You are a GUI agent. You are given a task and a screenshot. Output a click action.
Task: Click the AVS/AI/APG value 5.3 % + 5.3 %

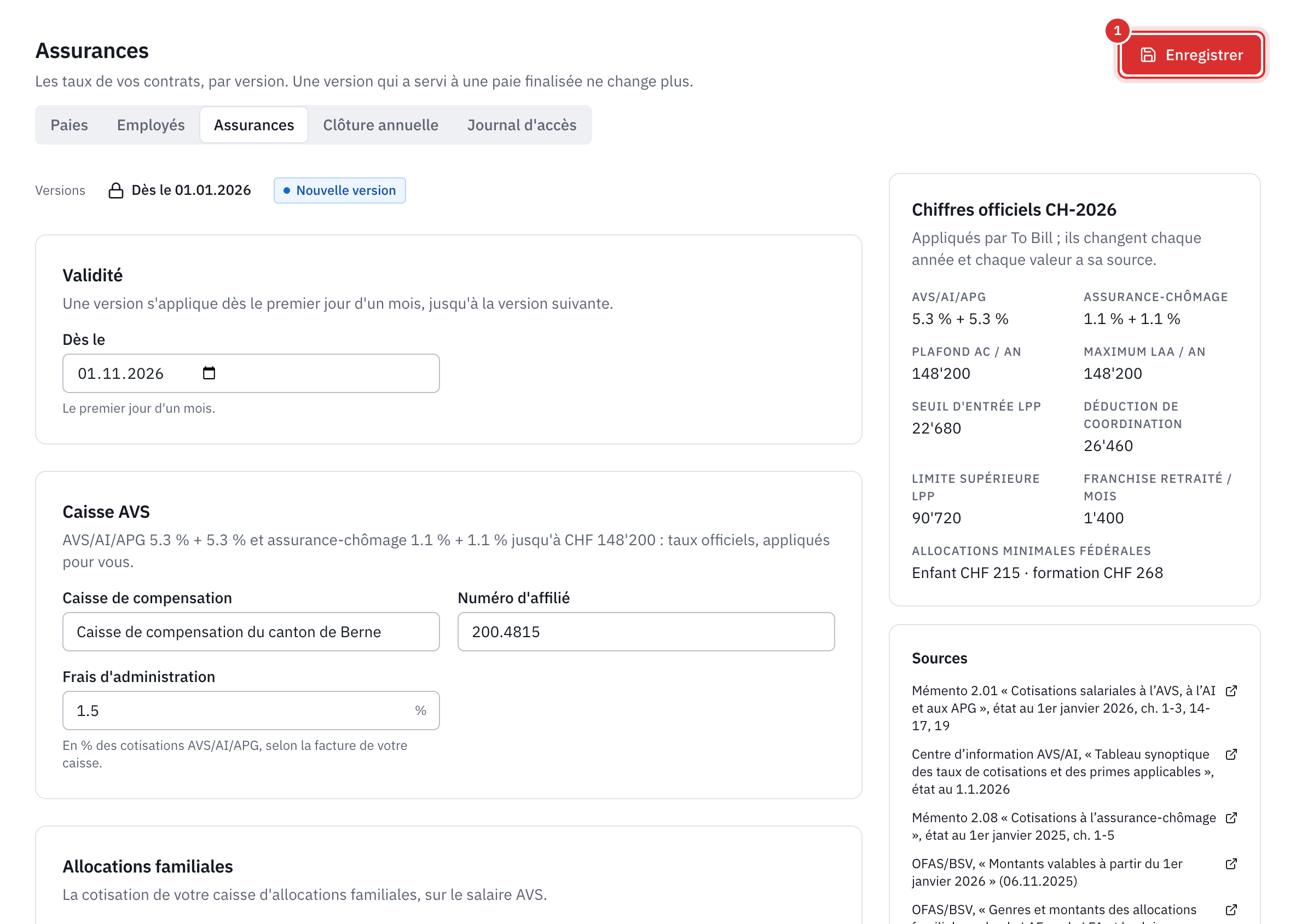(960, 319)
